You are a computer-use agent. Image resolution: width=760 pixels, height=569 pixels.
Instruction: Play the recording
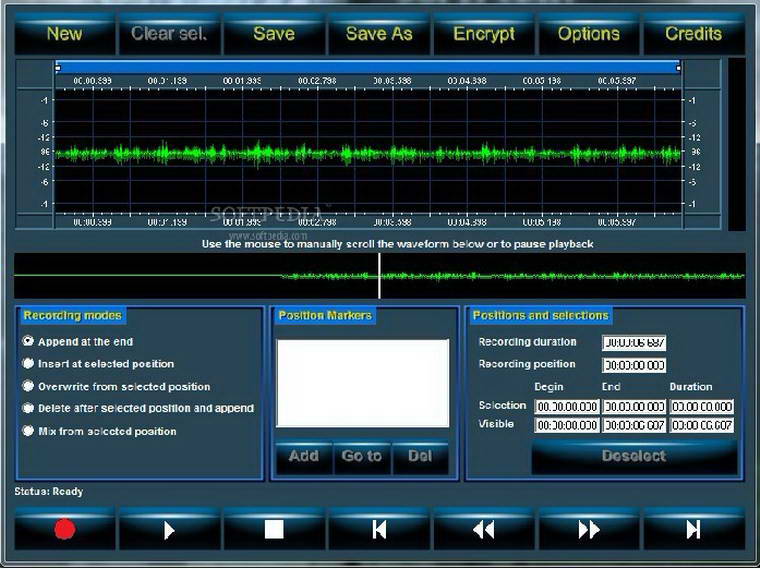[x=169, y=529]
